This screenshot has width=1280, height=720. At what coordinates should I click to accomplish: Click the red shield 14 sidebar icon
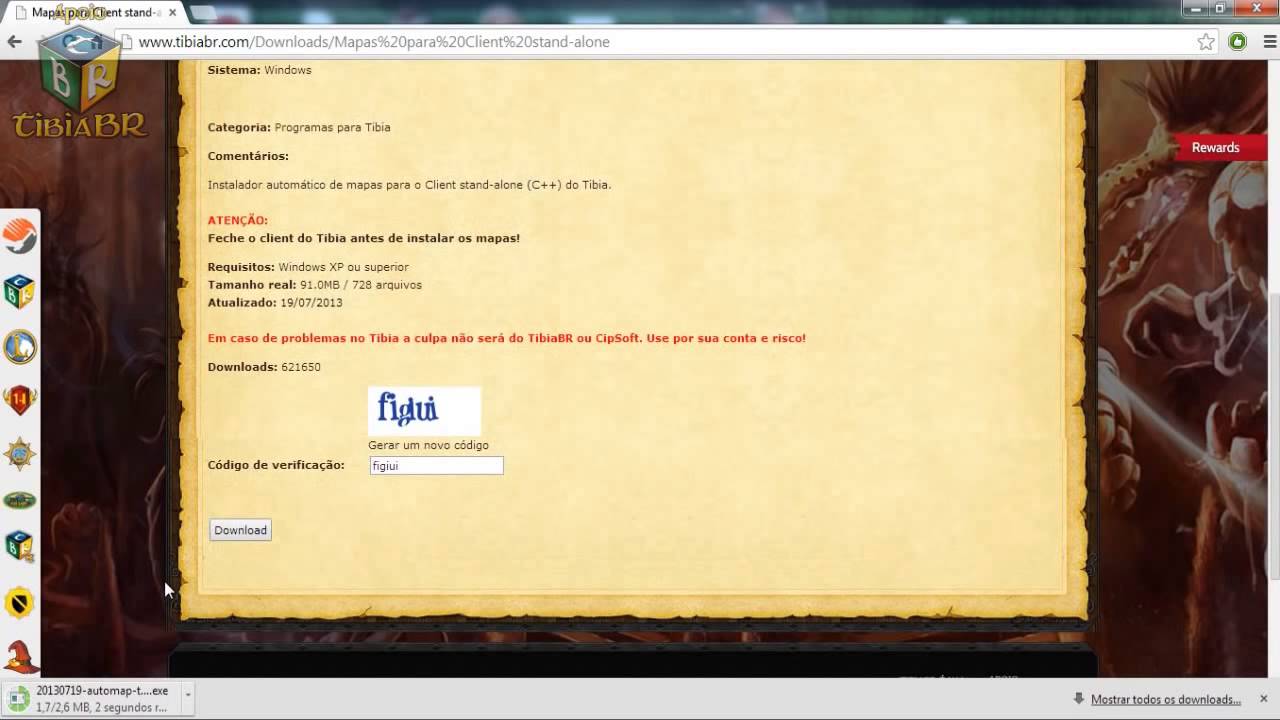point(20,400)
